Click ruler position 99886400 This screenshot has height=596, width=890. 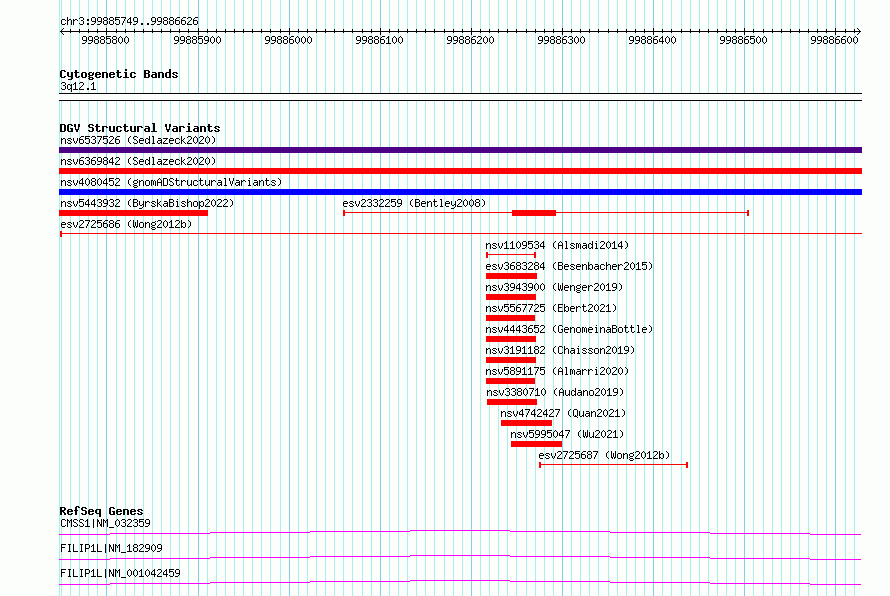[x=653, y=40]
